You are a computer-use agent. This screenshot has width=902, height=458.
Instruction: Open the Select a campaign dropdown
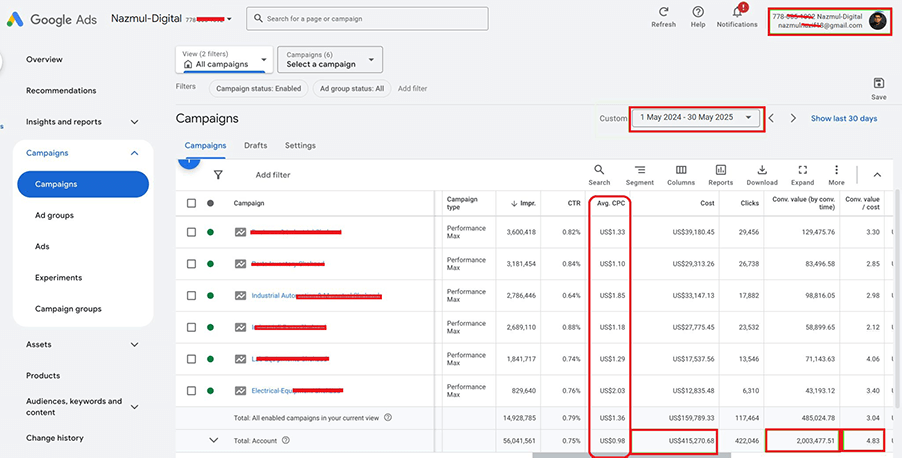tap(329, 59)
